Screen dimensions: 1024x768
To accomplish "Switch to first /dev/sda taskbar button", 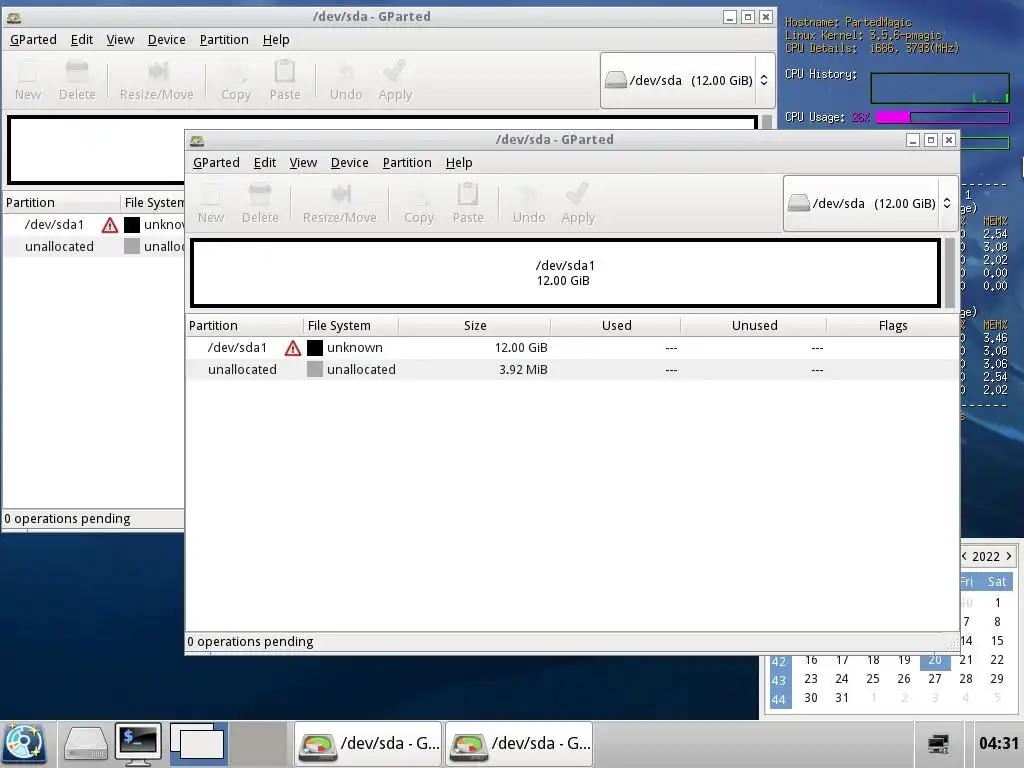I will tap(368, 744).
